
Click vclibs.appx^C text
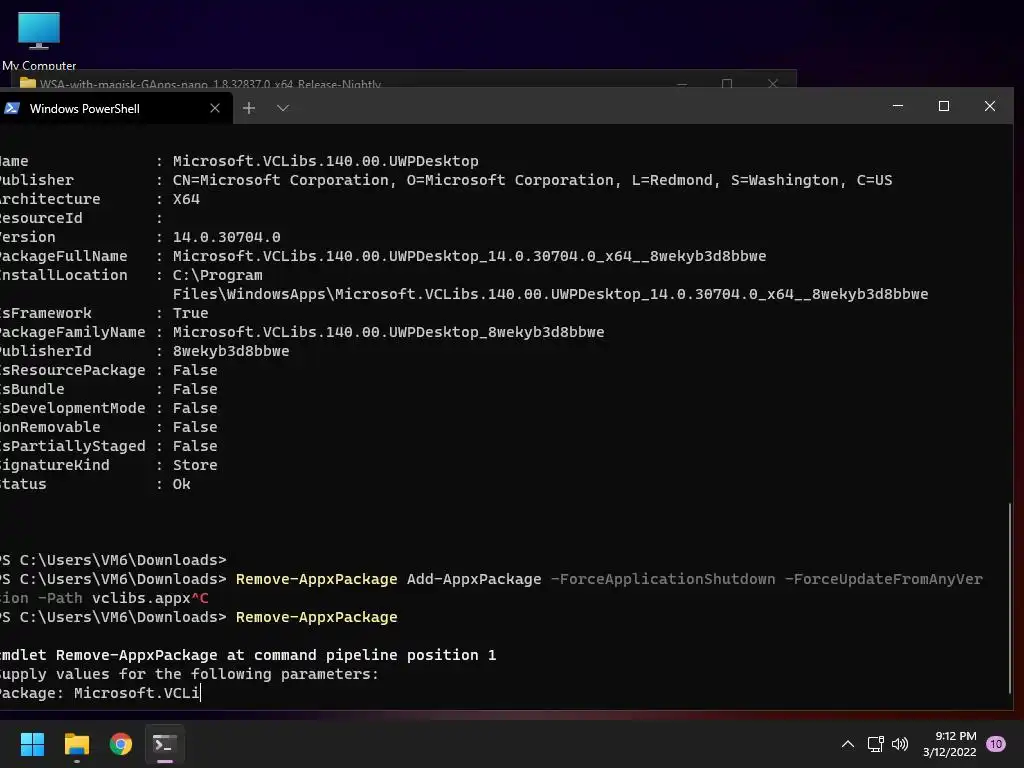coord(150,598)
